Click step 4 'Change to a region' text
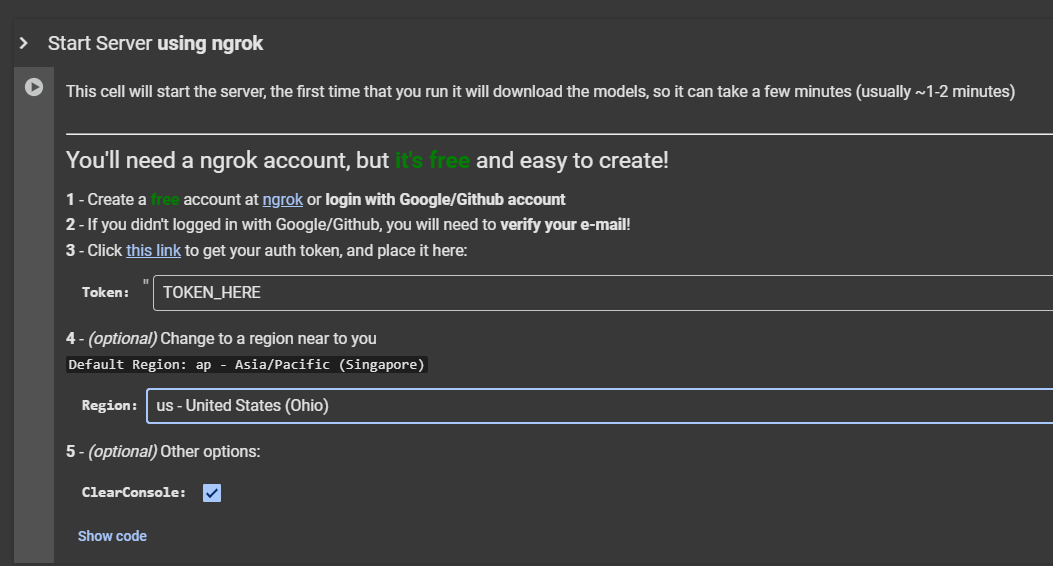The image size is (1053, 566). tap(268, 338)
